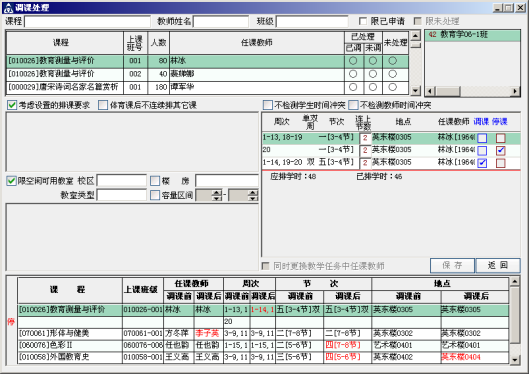Select 已调 radio for 林冰 course row
This screenshot has height=375, width=530.
(353, 61)
